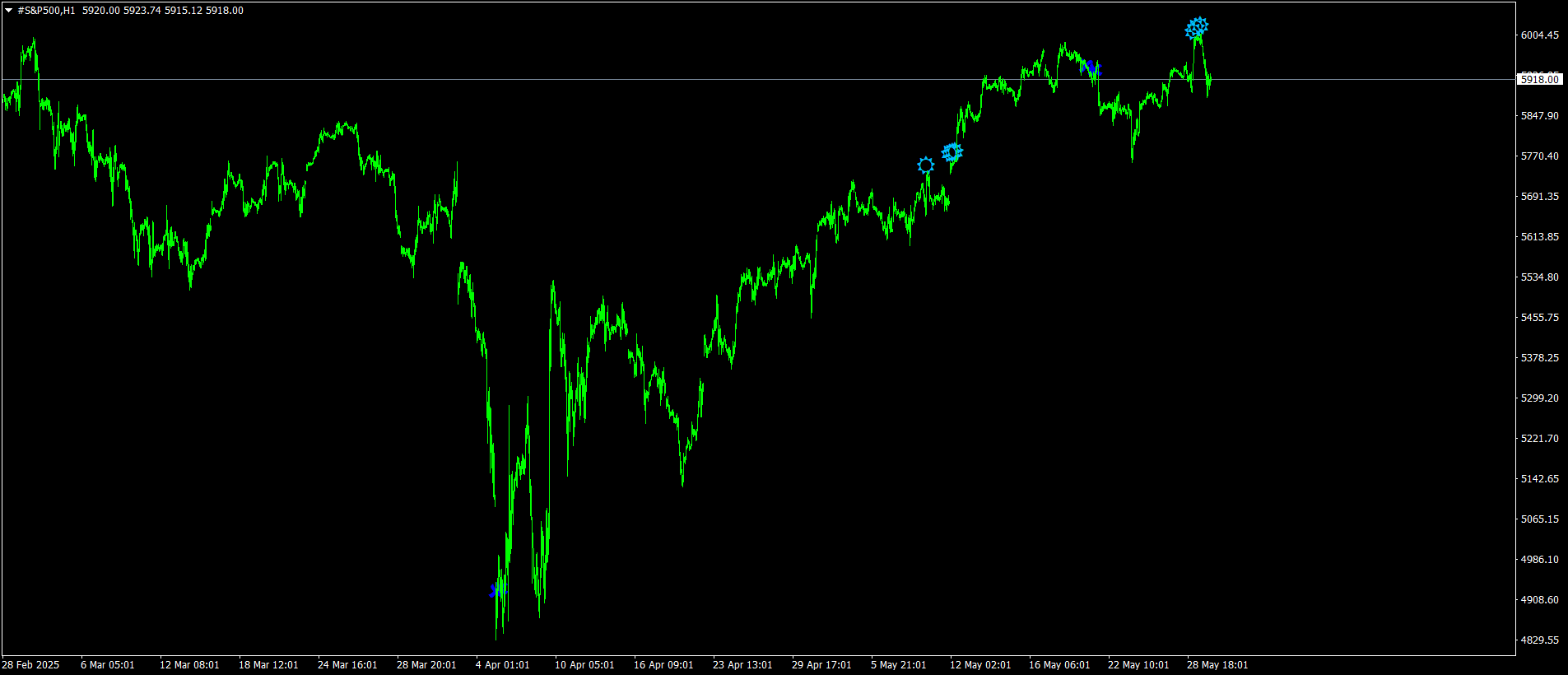Click the dark blue marker at the April low
The height and width of the screenshot is (675, 1568).
tap(494, 590)
